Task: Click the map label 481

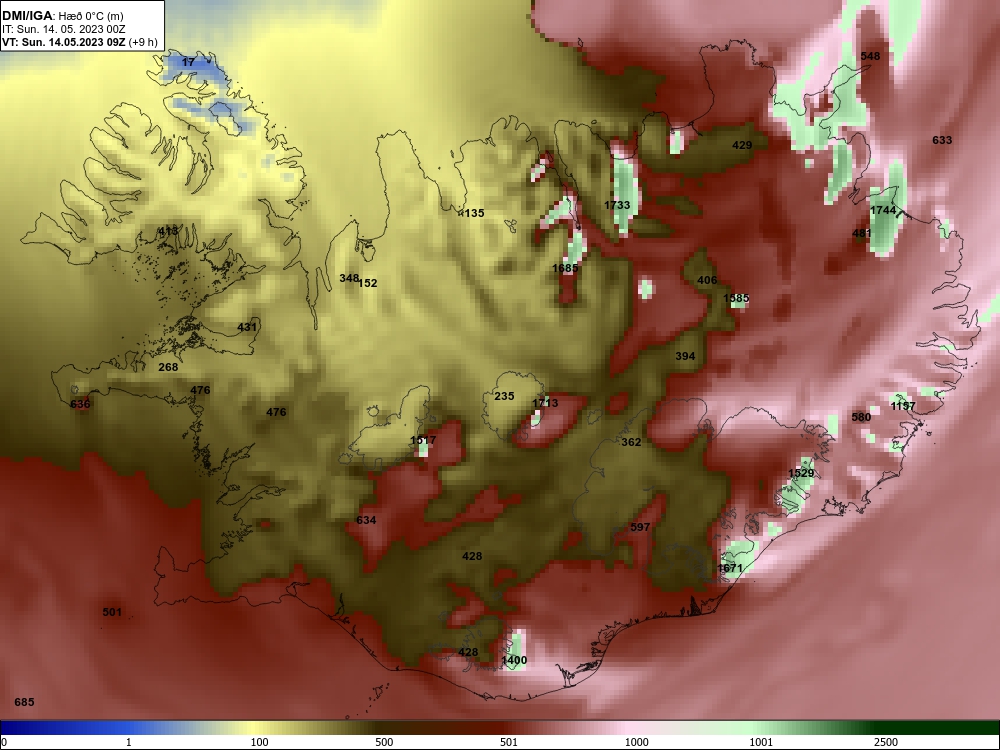Action: (x=862, y=233)
